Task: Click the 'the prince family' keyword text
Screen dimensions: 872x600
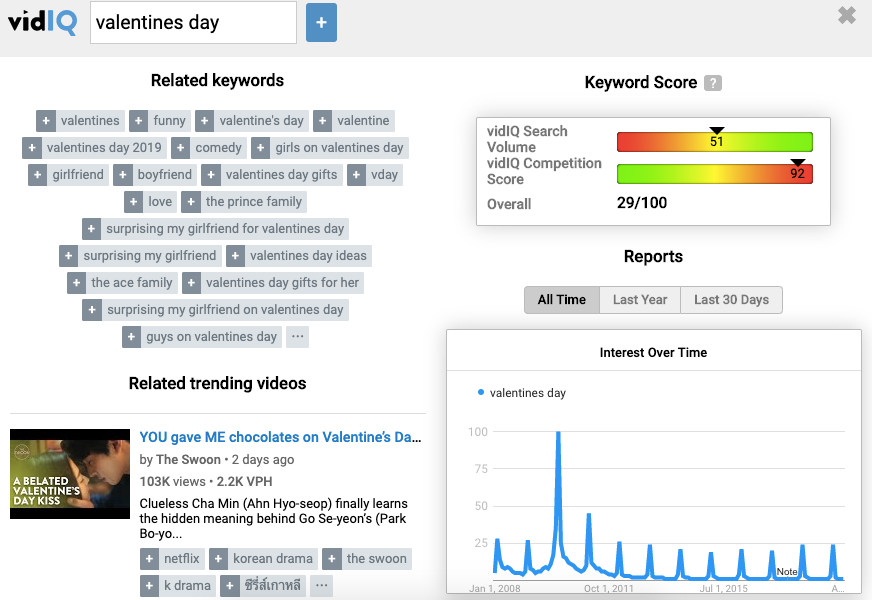Action: click(x=254, y=202)
